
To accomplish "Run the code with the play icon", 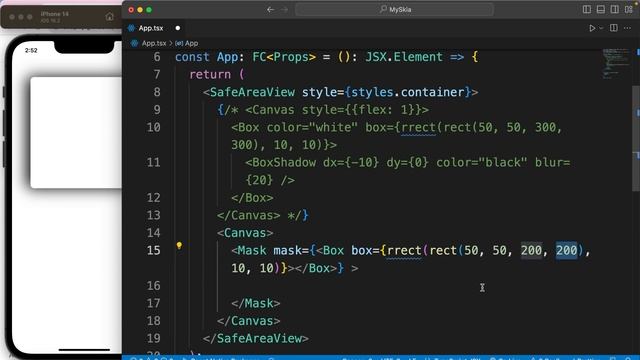I will [x=592, y=28].
